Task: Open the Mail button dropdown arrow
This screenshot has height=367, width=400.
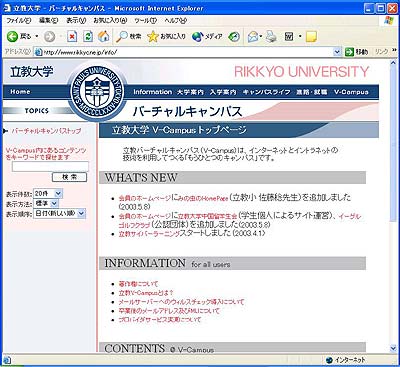Action: [x=261, y=36]
